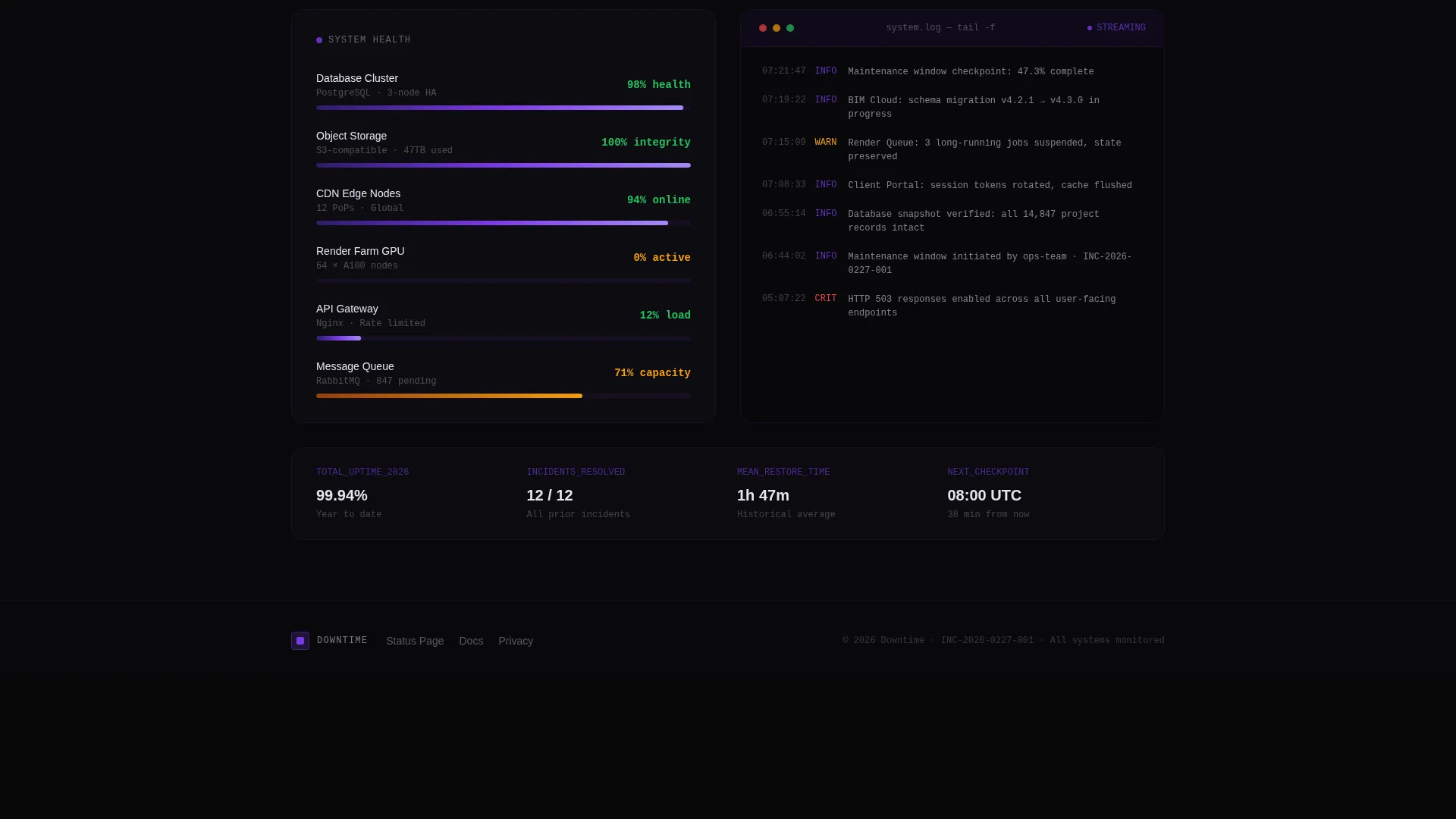Select the Render Farm GPU row

504,264
